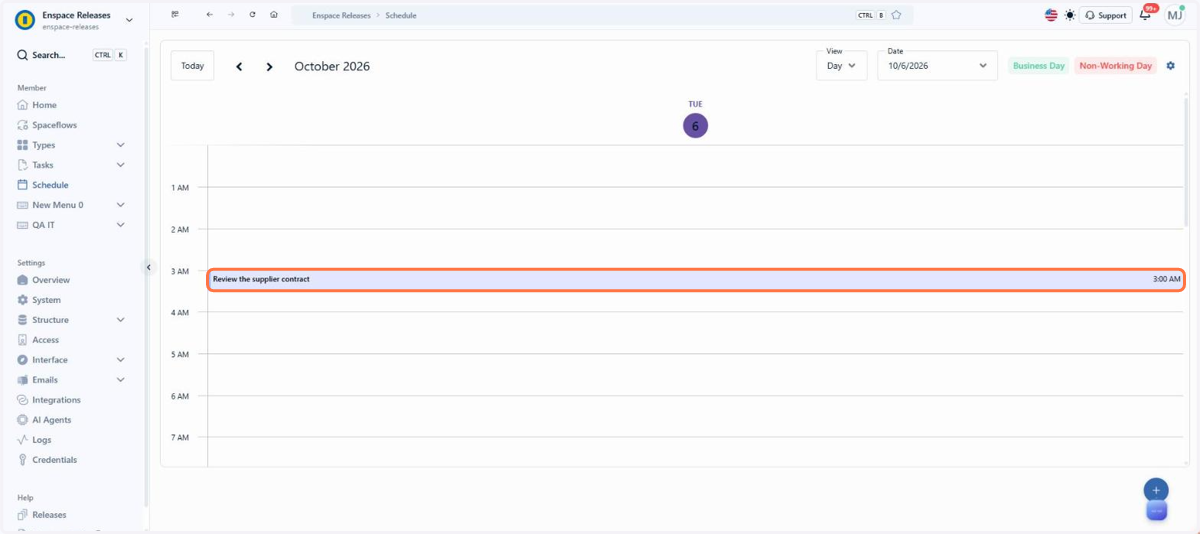Go back with the left arrow icon
This screenshot has height=534, width=1200.
pyautogui.click(x=209, y=15)
